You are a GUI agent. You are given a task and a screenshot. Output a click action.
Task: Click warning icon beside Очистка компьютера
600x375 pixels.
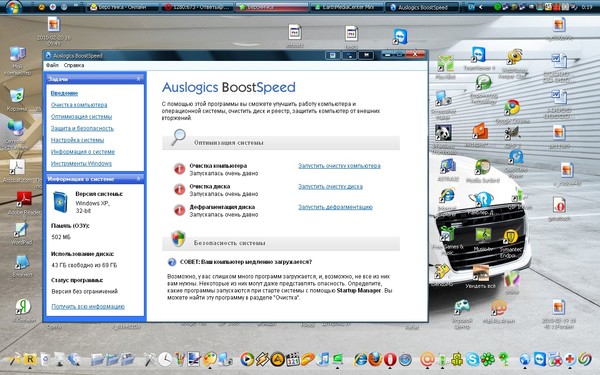(x=179, y=169)
